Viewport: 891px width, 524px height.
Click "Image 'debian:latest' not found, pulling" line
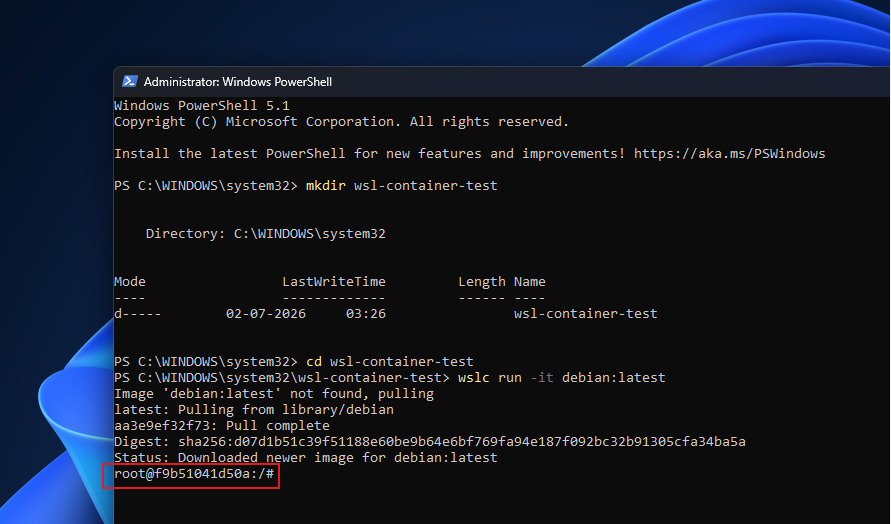click(273, 394)
